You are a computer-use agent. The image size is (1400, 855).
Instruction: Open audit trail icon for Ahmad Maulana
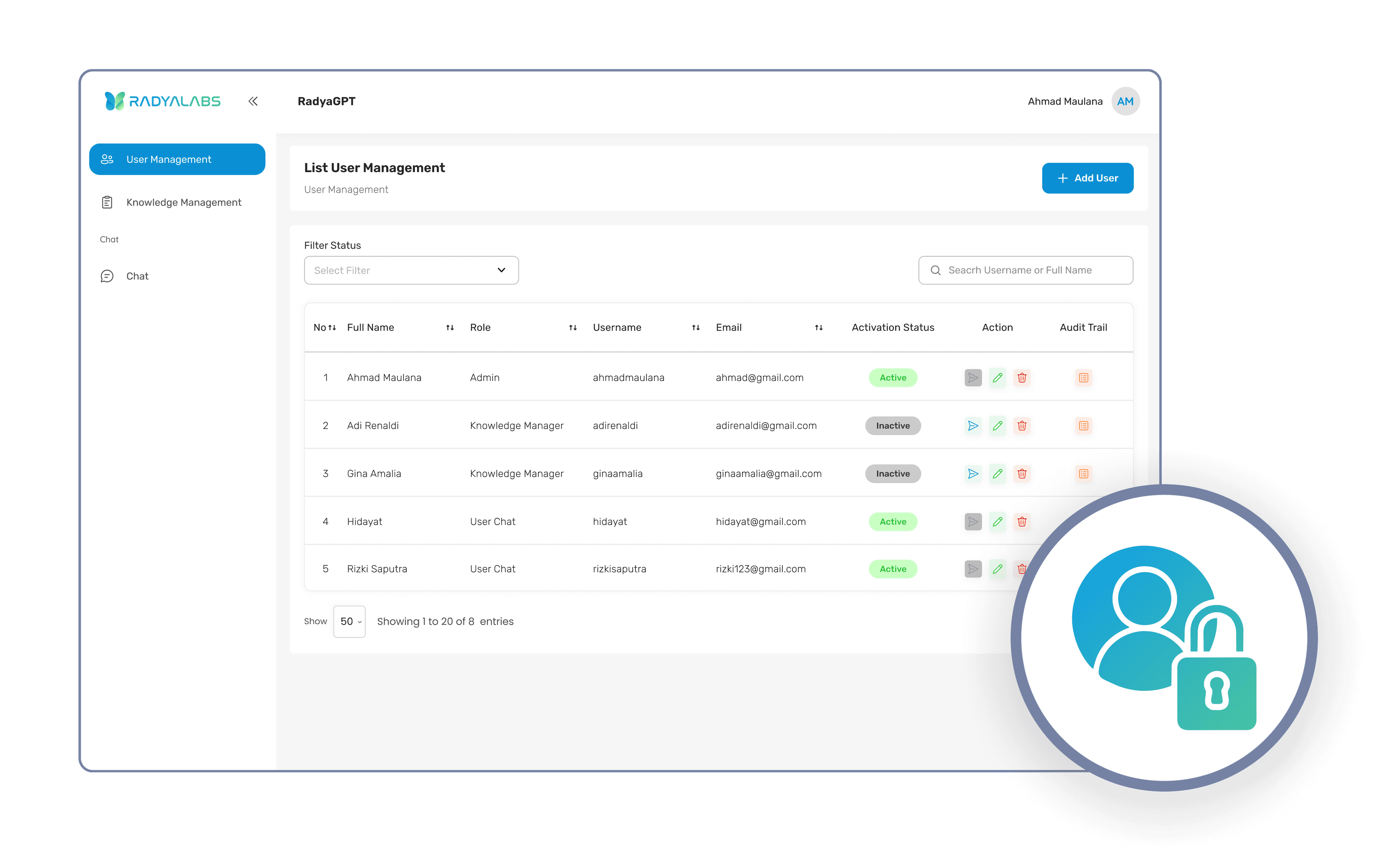click(1083, 378)
